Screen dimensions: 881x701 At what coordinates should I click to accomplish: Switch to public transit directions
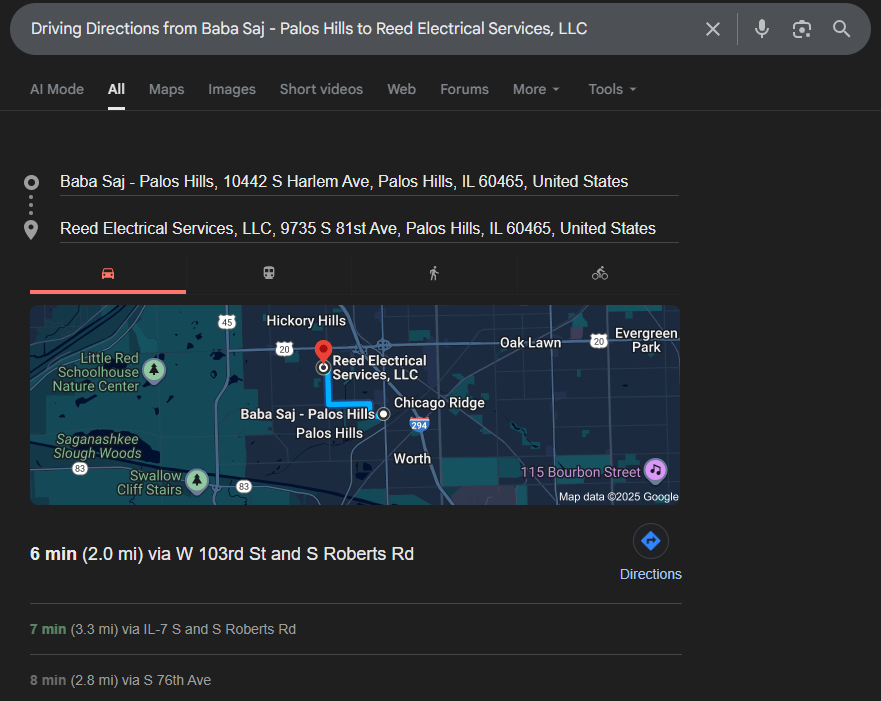pos(269,273)
